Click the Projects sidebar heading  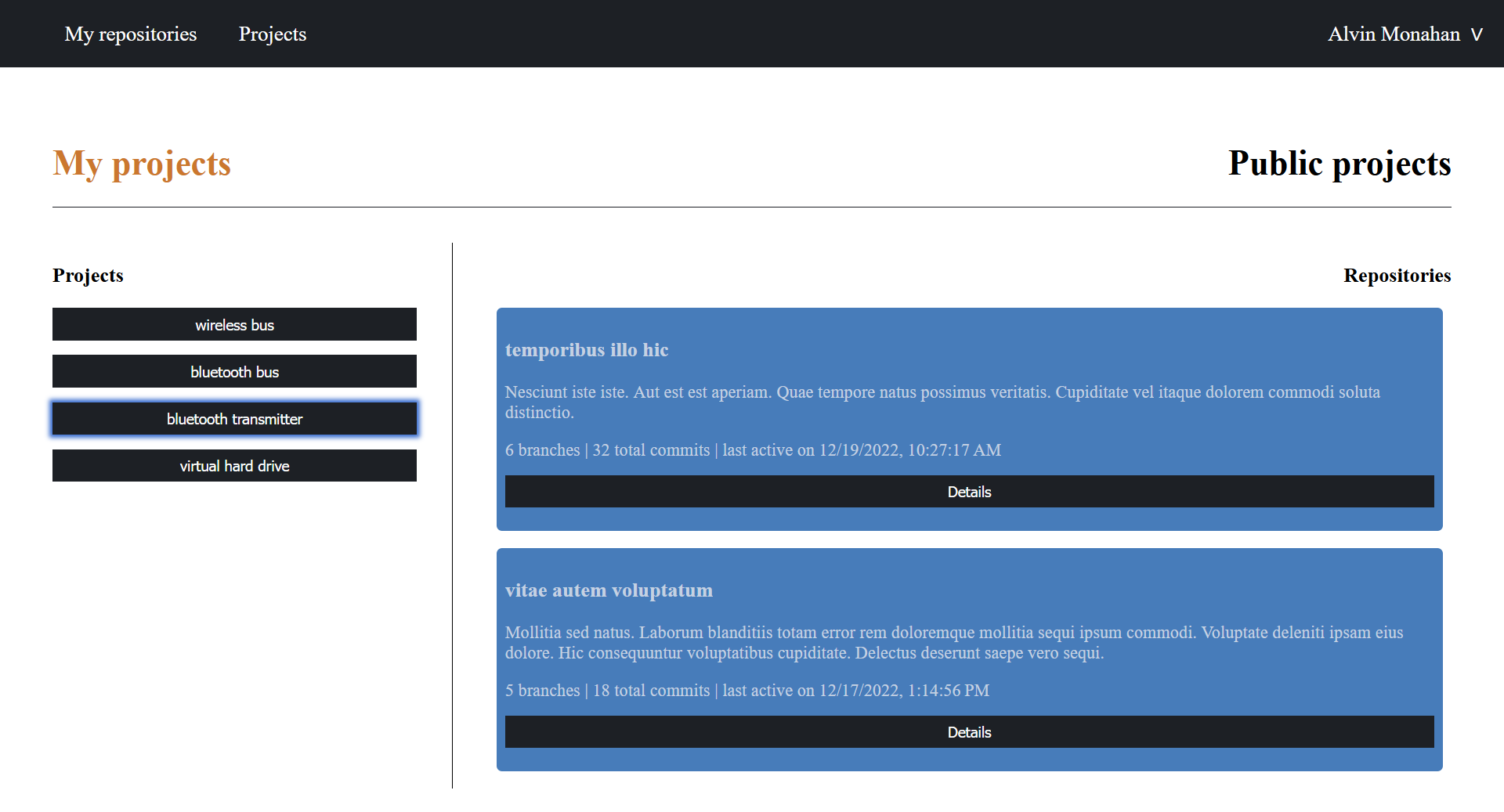pos(88,276)
